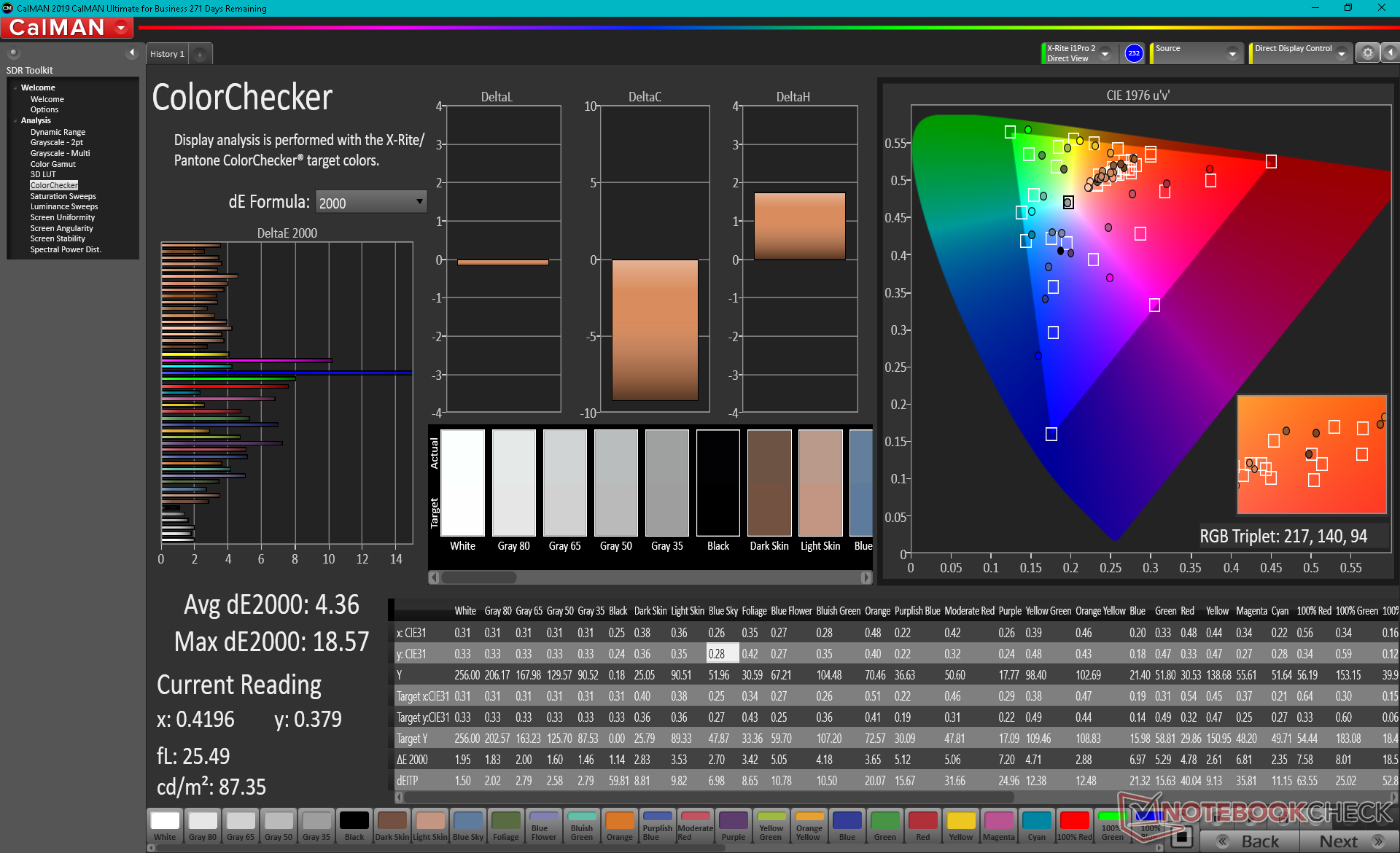Open Grayscale - Multi in Analysis list
The width and height of the screenshot is (1400, 853).
60,153
